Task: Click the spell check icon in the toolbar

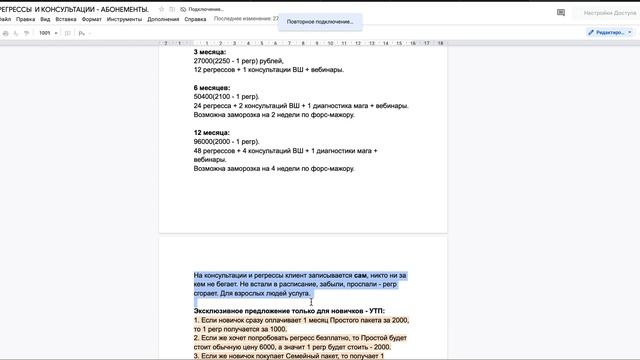Action: tap(16, 33)
